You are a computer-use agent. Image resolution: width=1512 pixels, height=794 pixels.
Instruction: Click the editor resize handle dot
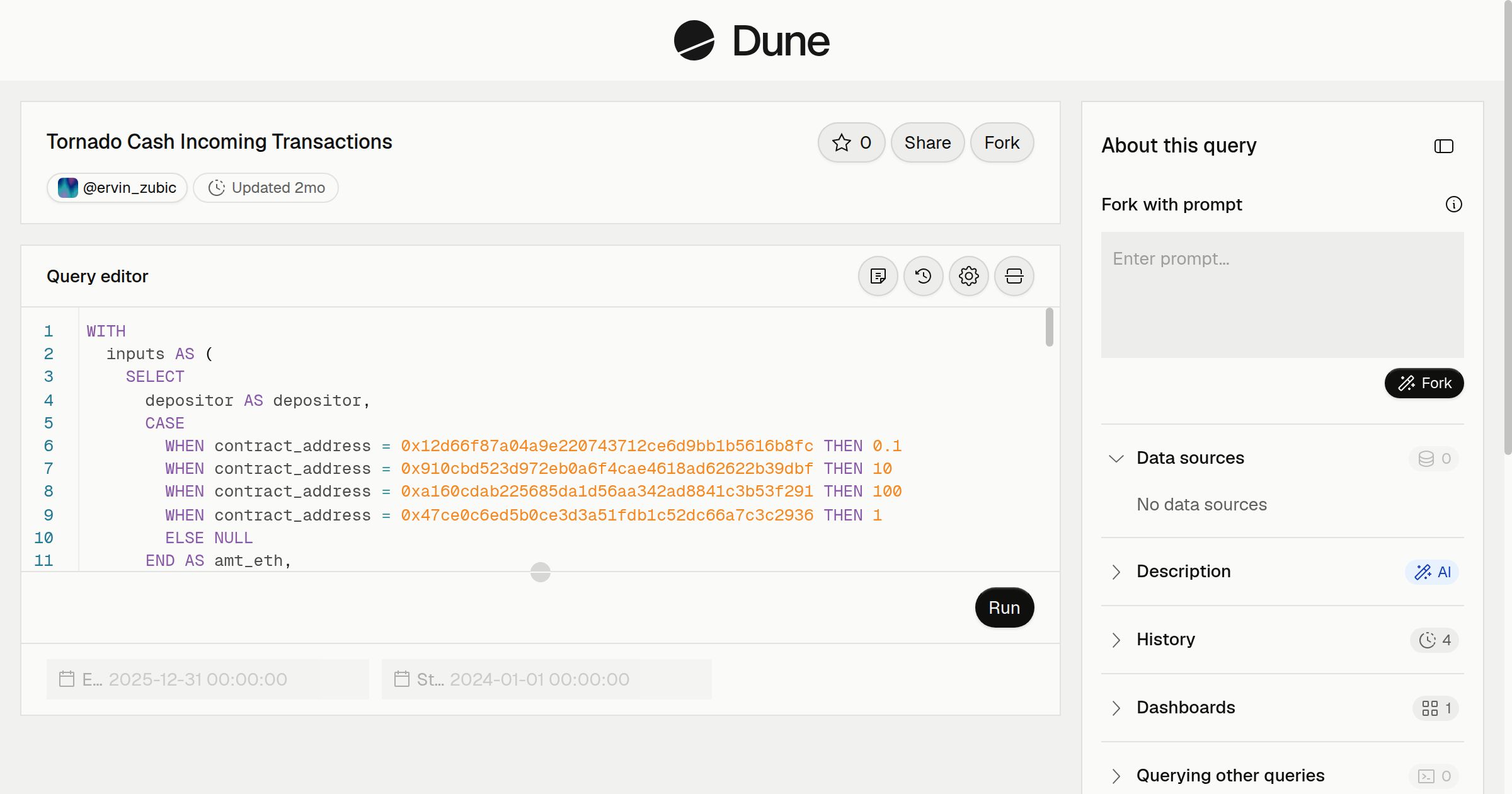coord(541,572)
